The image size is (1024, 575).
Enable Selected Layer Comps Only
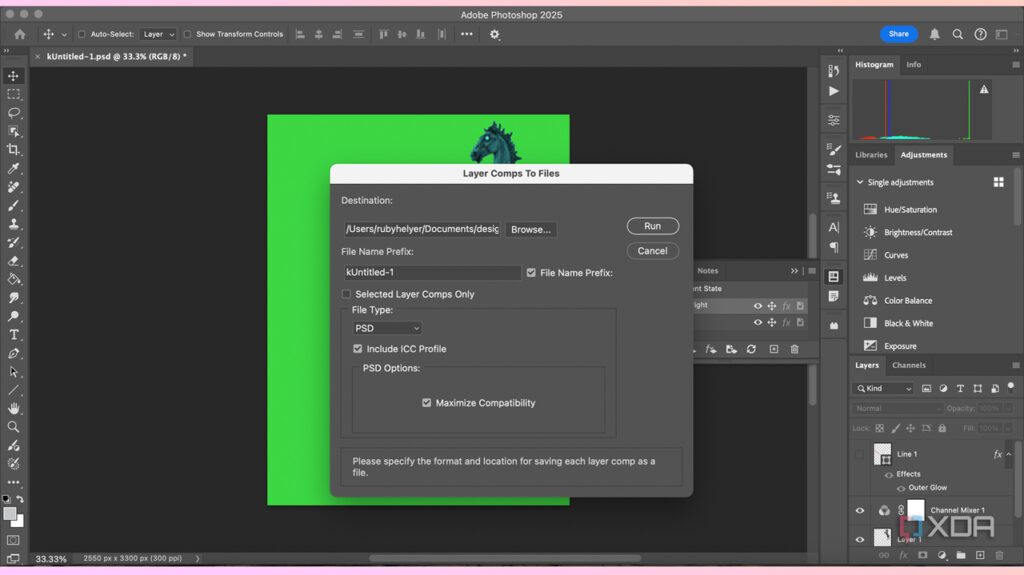tap(346, 294)
